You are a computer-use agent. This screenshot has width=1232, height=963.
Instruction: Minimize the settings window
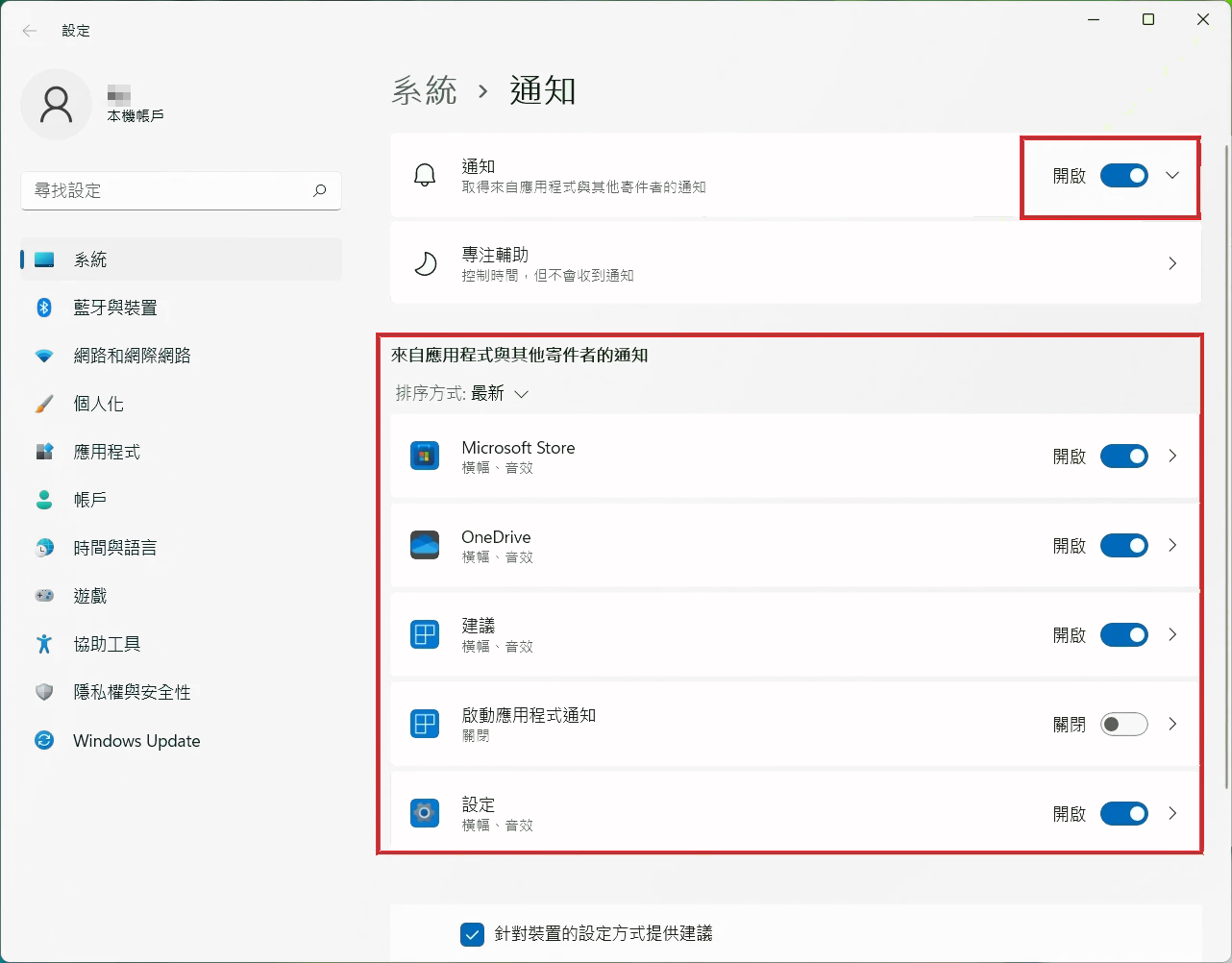(1094, 19)
